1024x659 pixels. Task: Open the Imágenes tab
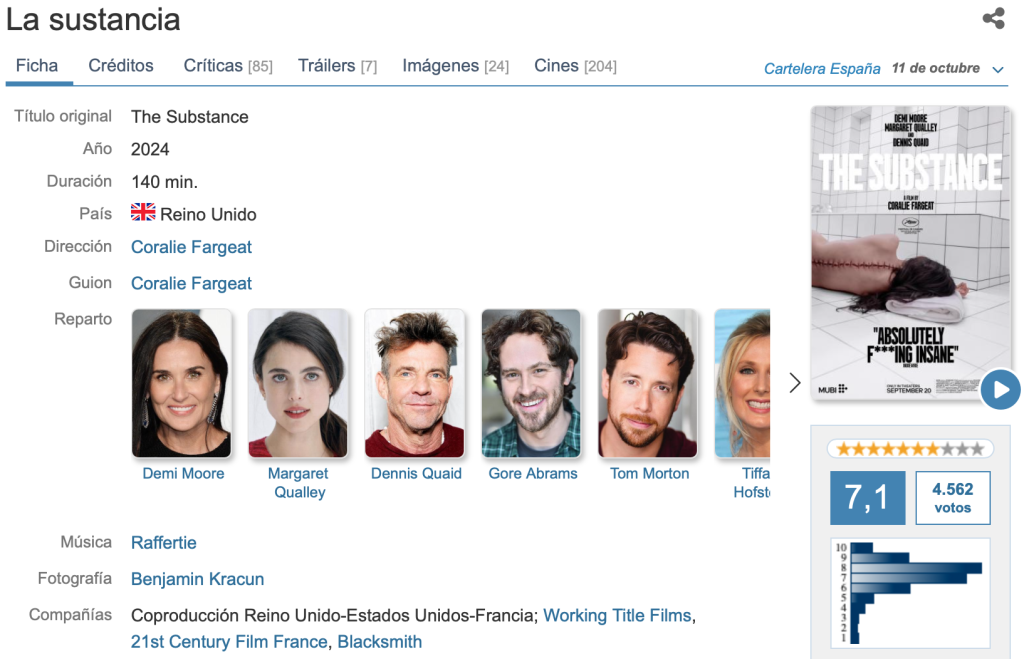455,66
